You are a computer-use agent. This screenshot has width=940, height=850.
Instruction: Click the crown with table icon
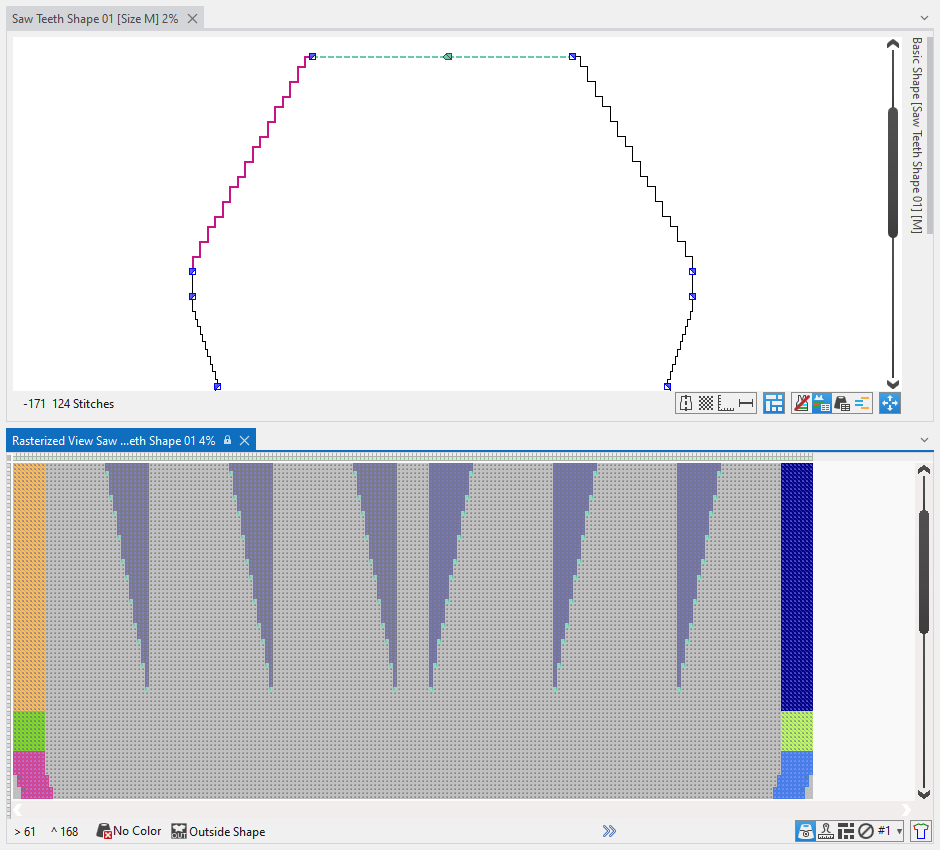point(821,403)
